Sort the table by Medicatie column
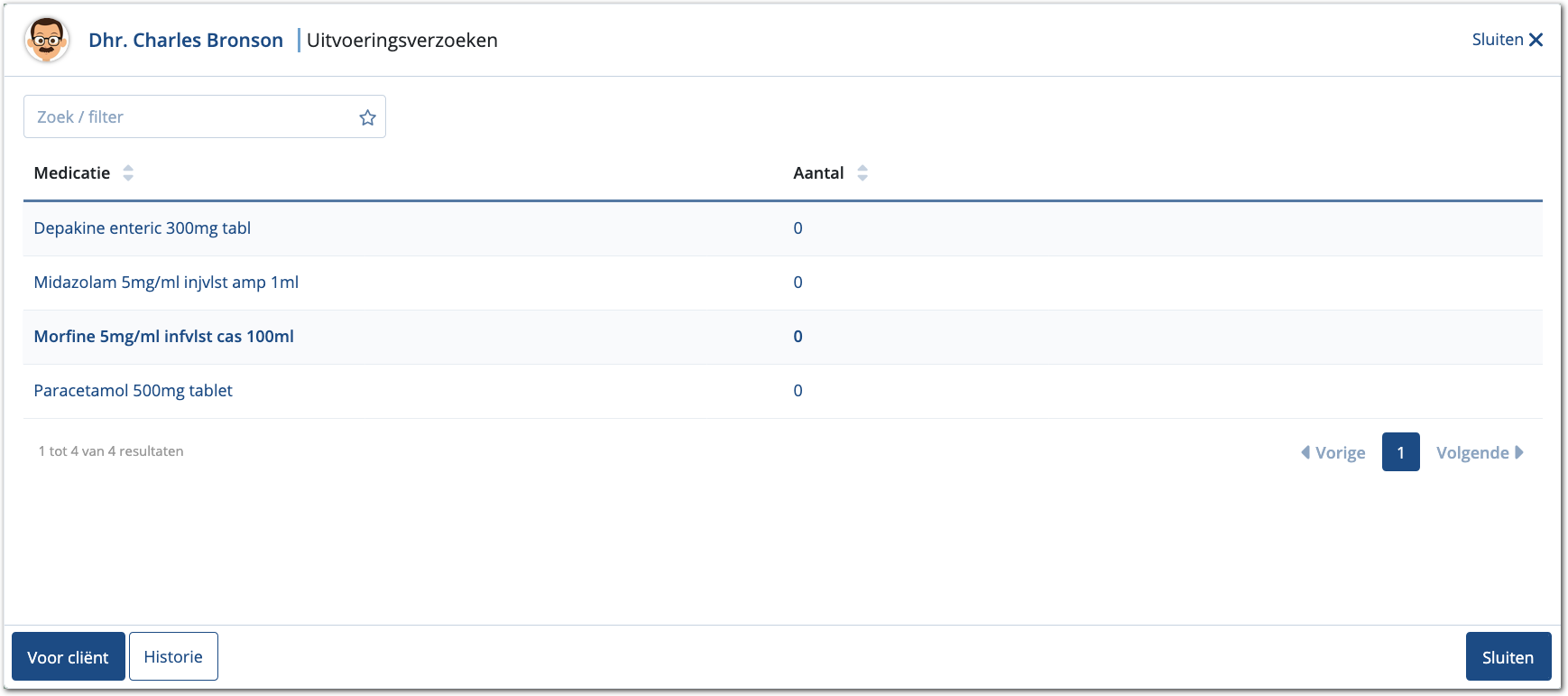The height and width of the screenshot is (696, 1568). pyautogui.click(x=128, y=173)
